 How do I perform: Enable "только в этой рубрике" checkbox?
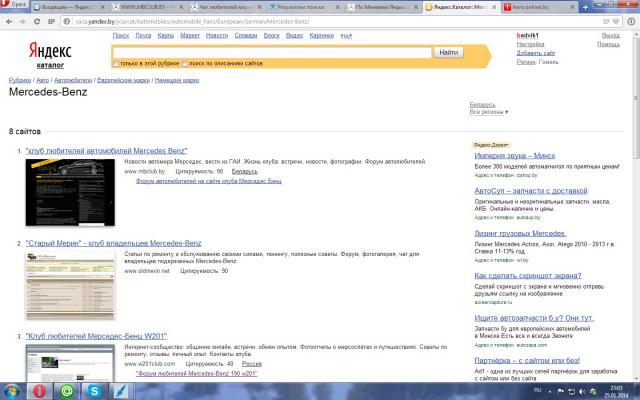115,63
